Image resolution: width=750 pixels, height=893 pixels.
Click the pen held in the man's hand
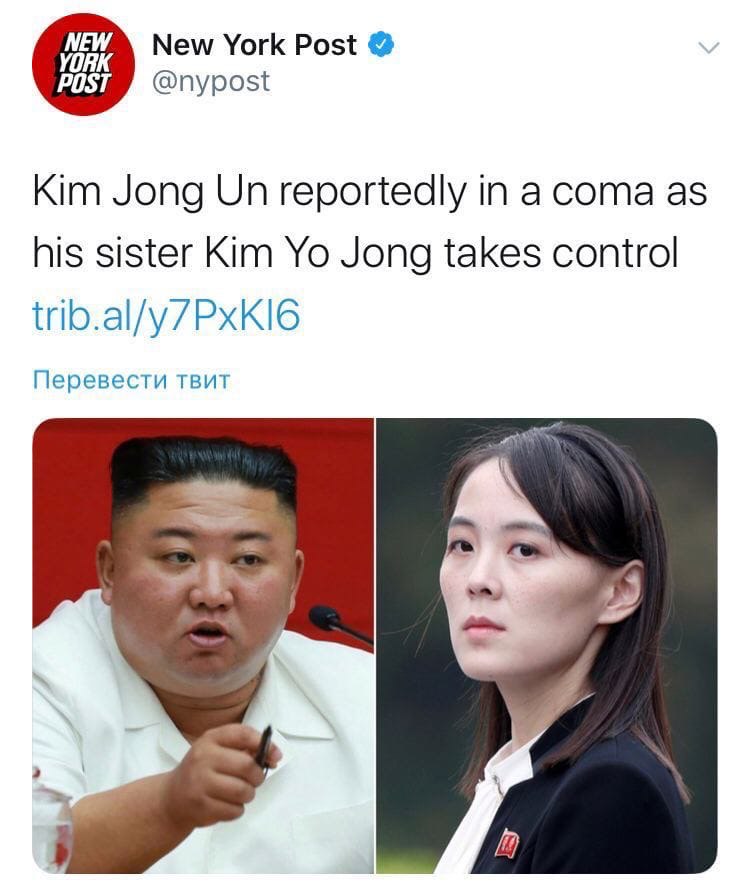(264, 749)
